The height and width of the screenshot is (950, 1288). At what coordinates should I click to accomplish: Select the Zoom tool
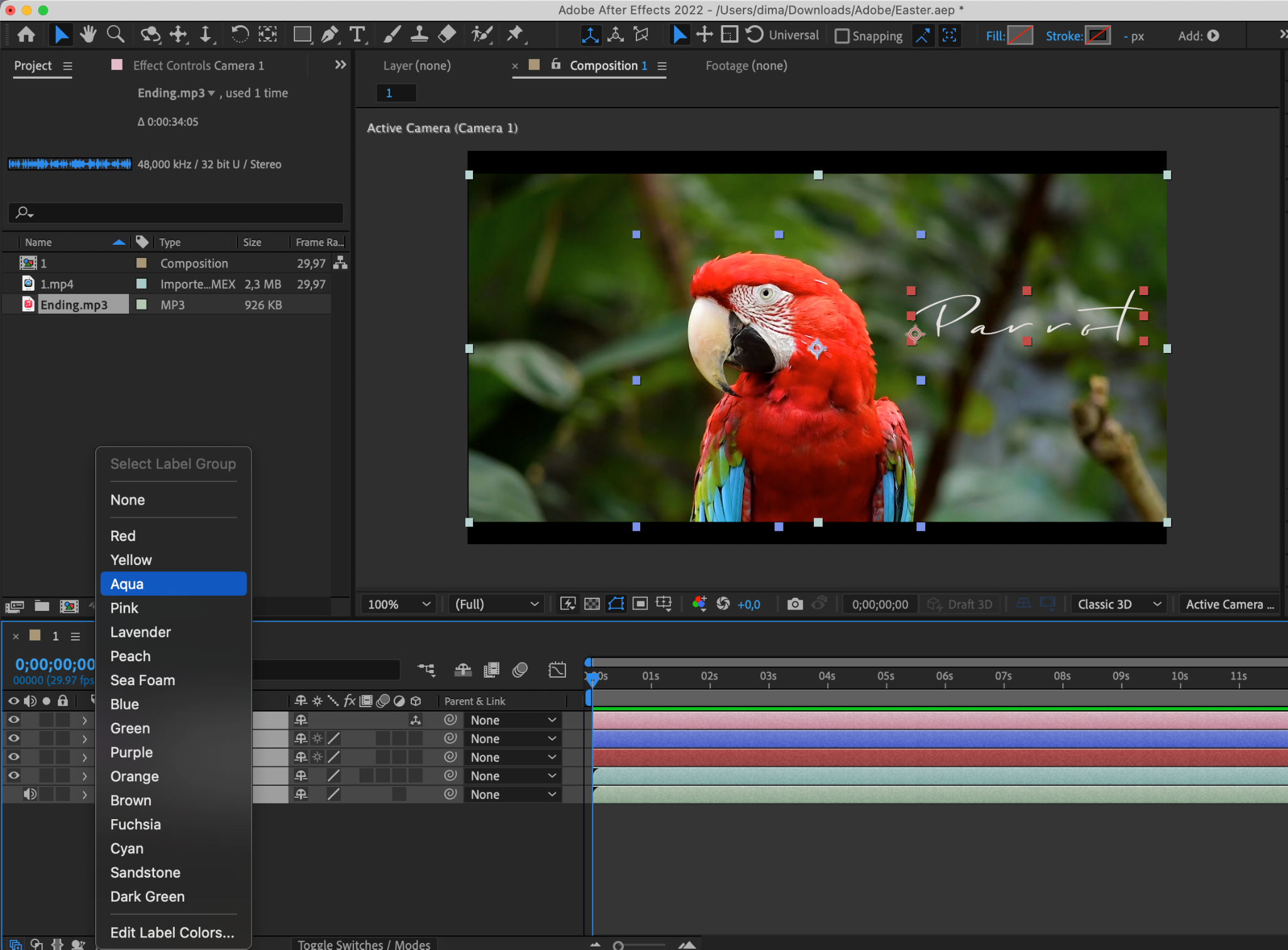point(116,35)
